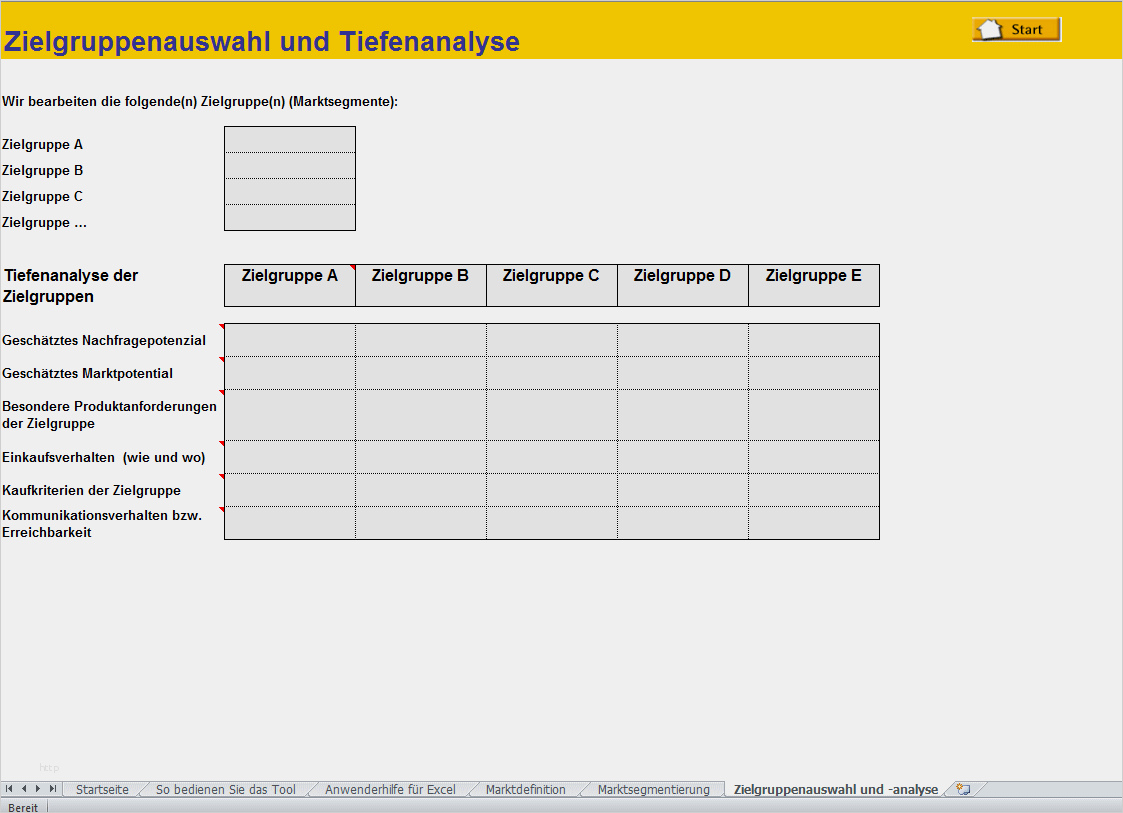Jump to last sheet tab arrow
The width and height of the screenshot is (1123, 813).
[x=53, y=789]
